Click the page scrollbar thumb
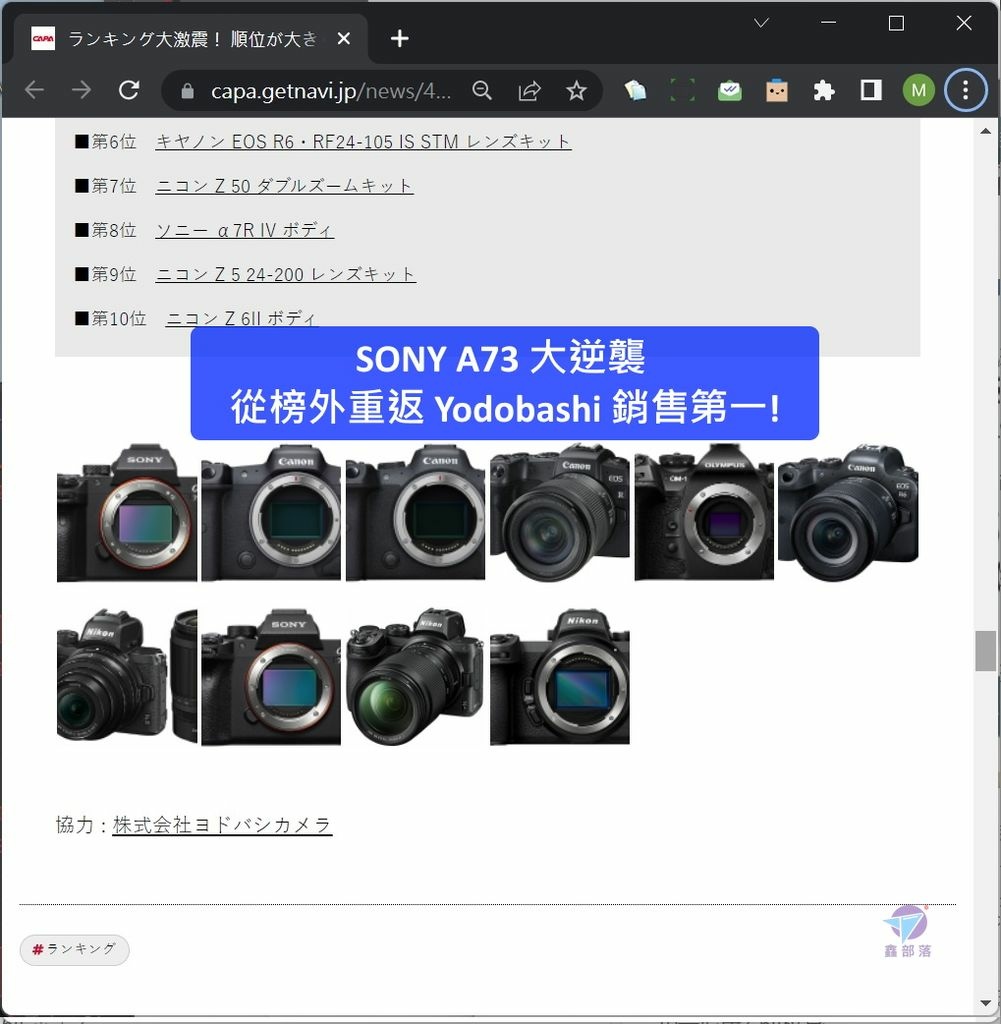The width and height of the screenshot is (1001, 1024). pos(985,651)
